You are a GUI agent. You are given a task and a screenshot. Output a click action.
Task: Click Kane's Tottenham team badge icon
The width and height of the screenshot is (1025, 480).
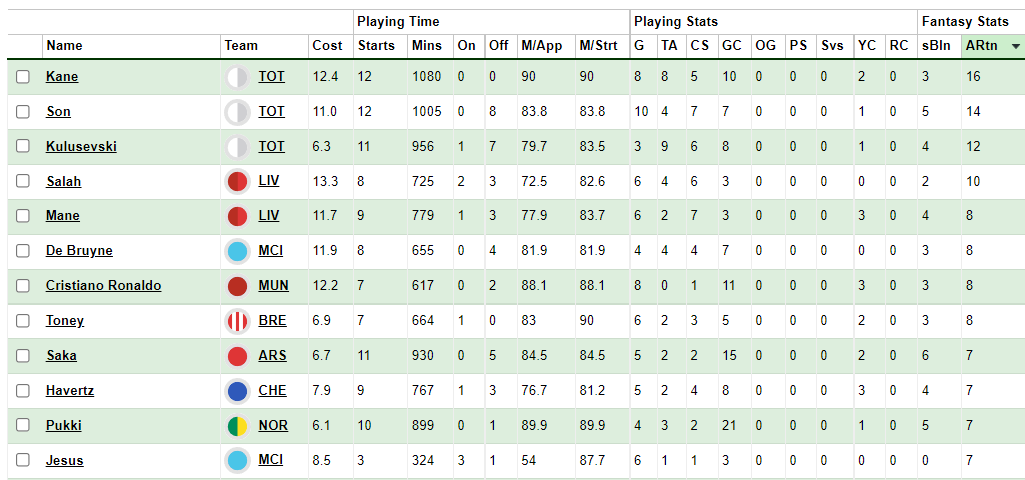(x=237, y=77)
